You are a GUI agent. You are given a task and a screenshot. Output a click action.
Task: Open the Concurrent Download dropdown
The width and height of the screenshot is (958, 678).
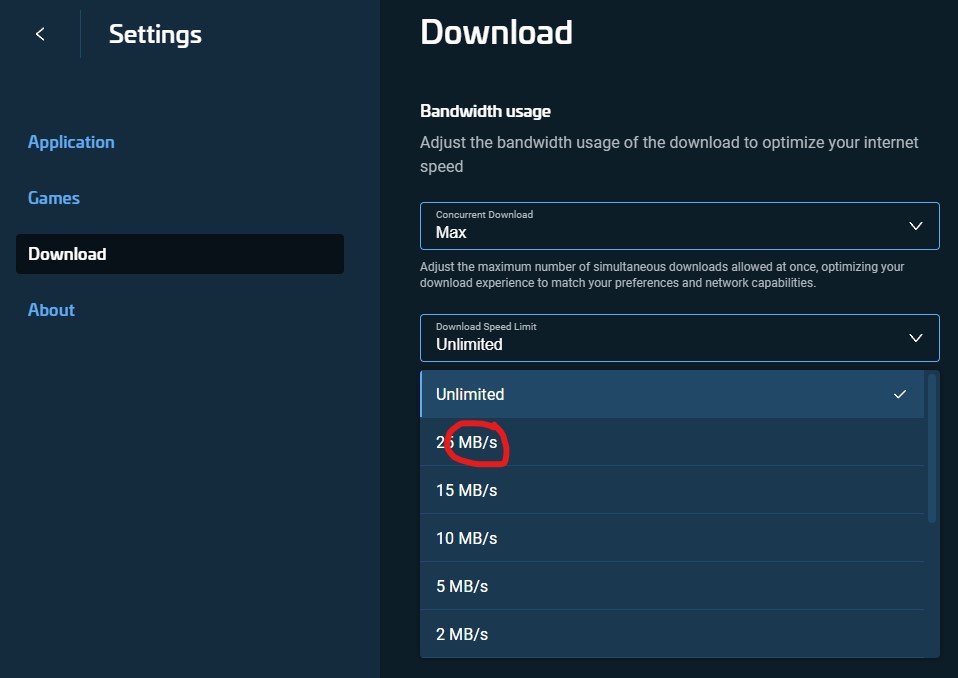[x=680, y=226]
